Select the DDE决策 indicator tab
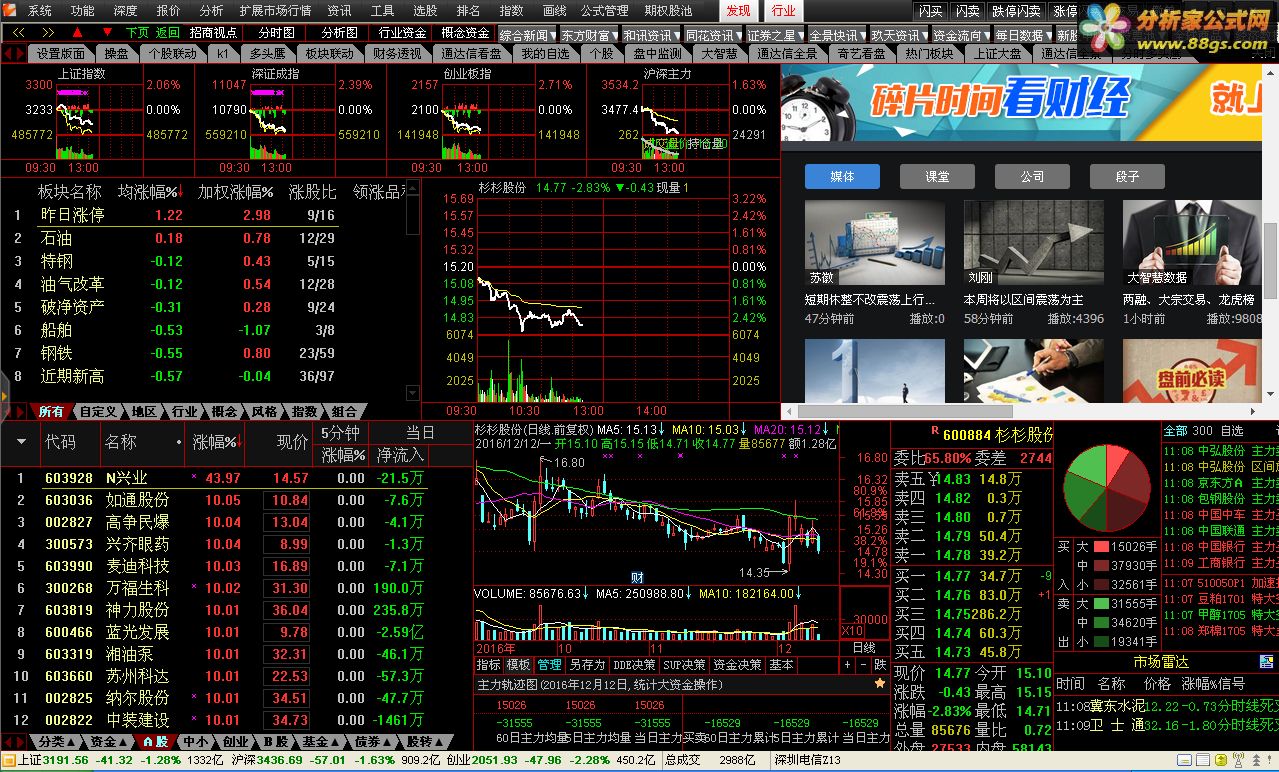Viewport: 1279px width, 772px height. 634,664
